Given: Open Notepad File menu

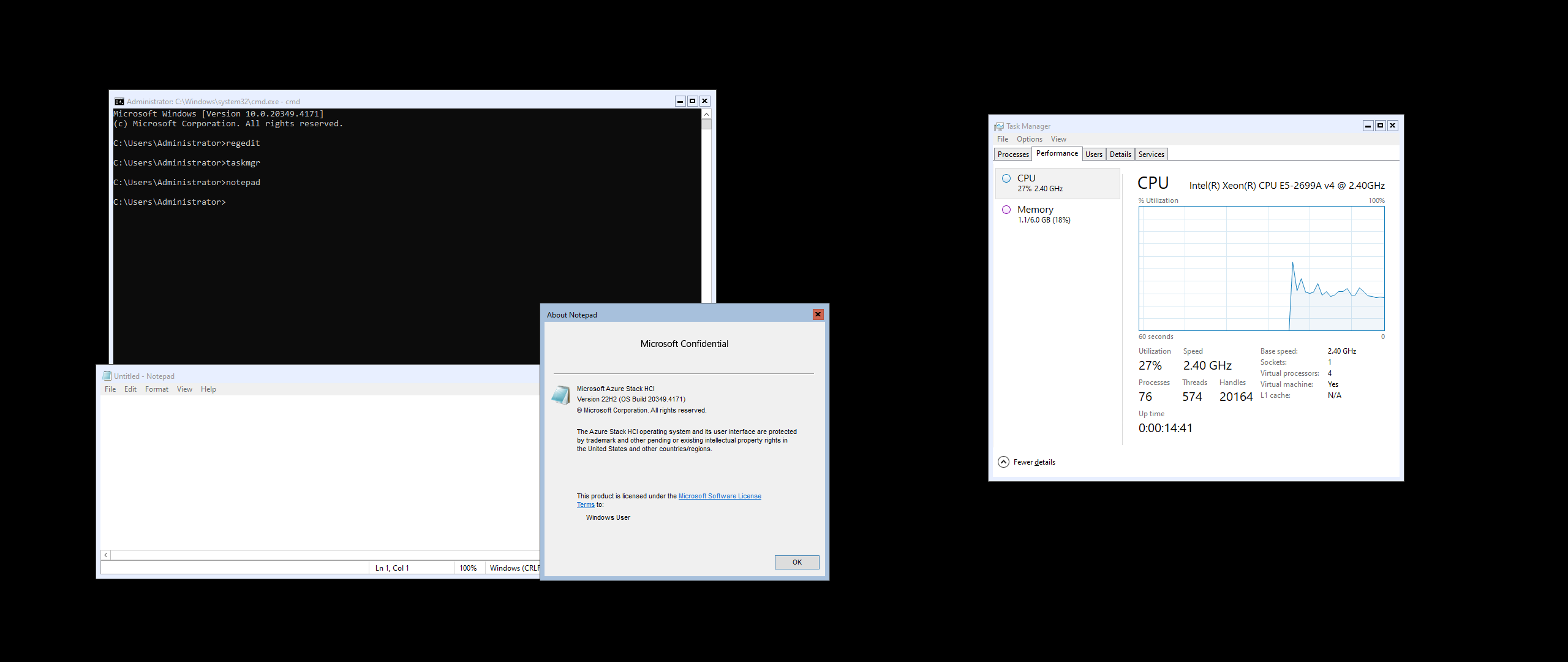Looking at the screenshot, I should (x=110, y=389).
